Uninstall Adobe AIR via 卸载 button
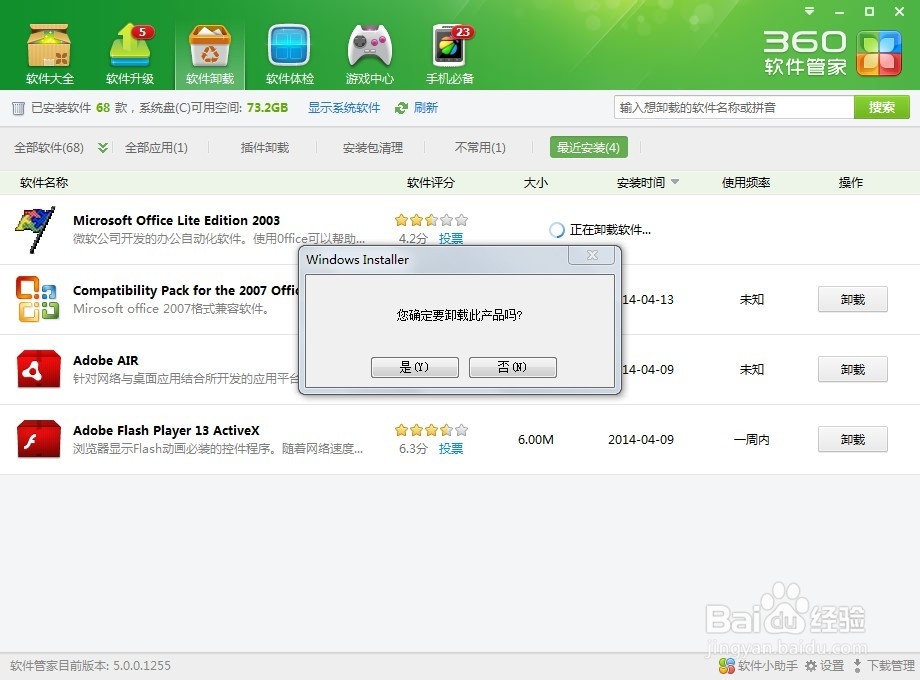Image resolution: width=920 pixels, height=680 pixels. click(x=853, y=369)
